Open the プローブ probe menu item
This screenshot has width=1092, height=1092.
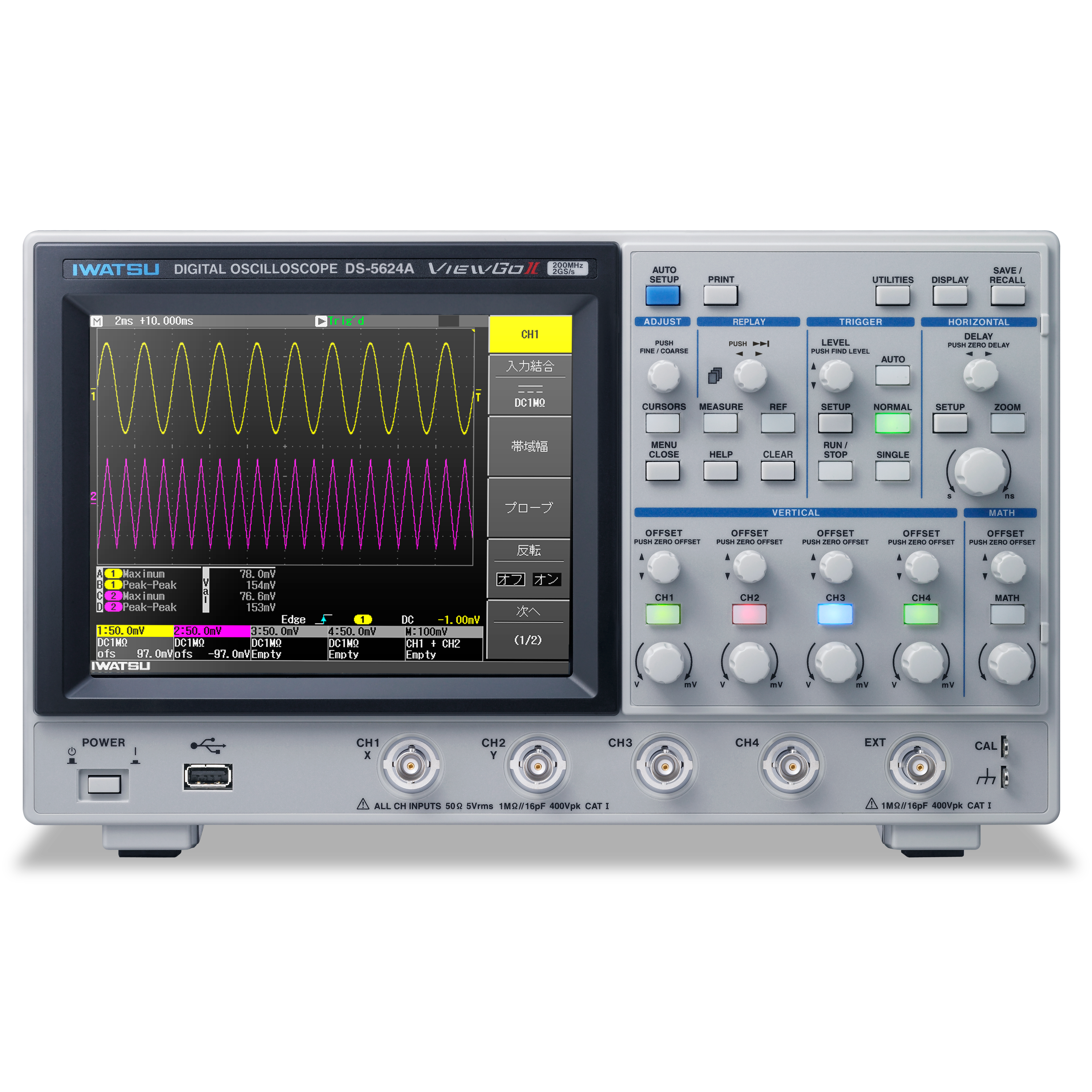[530, 507]
